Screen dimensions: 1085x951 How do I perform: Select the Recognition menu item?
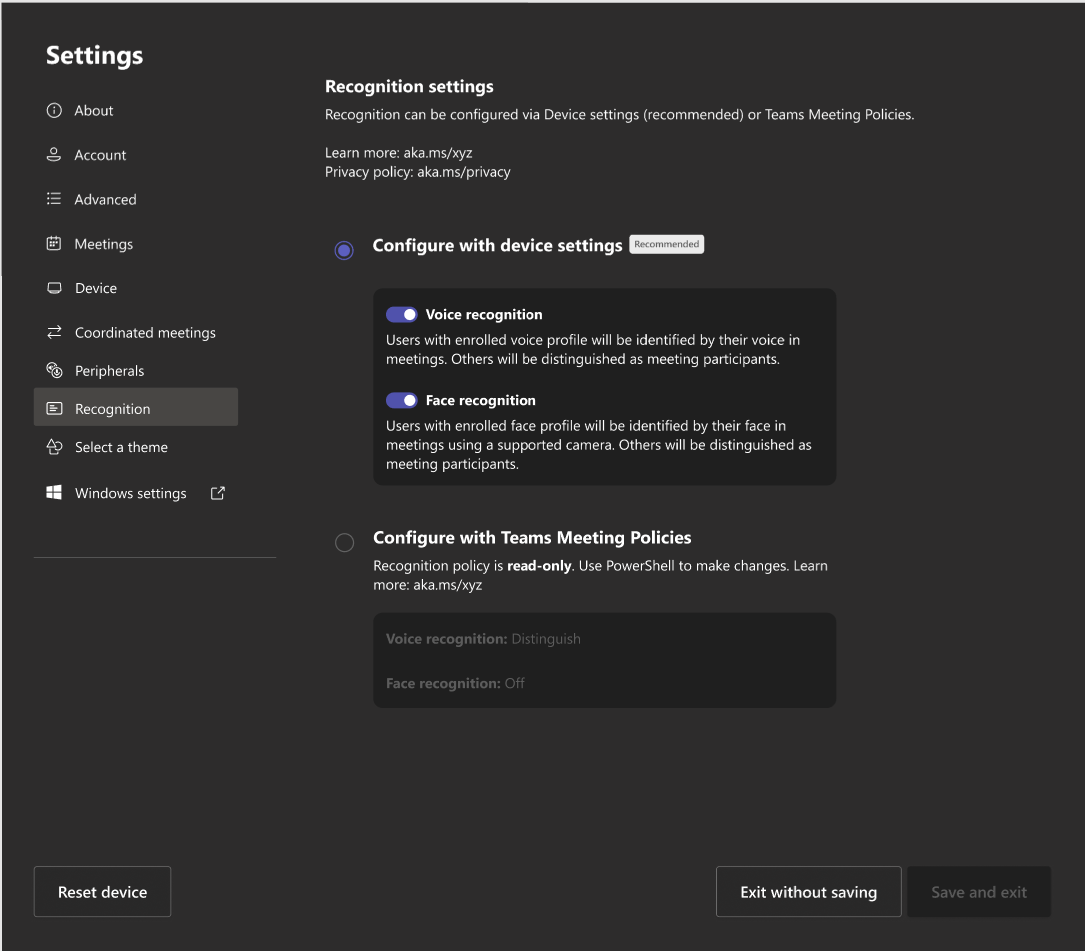coord(136,407)
